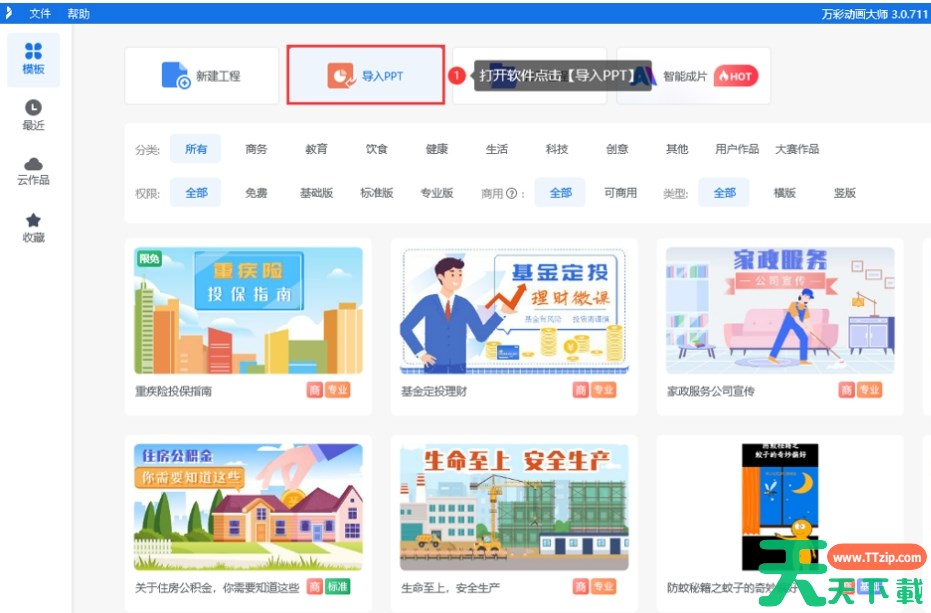Click the 重疾险投保指南 title text
Image resolution: width=931 pixels, height=613 pixels.
173,391
